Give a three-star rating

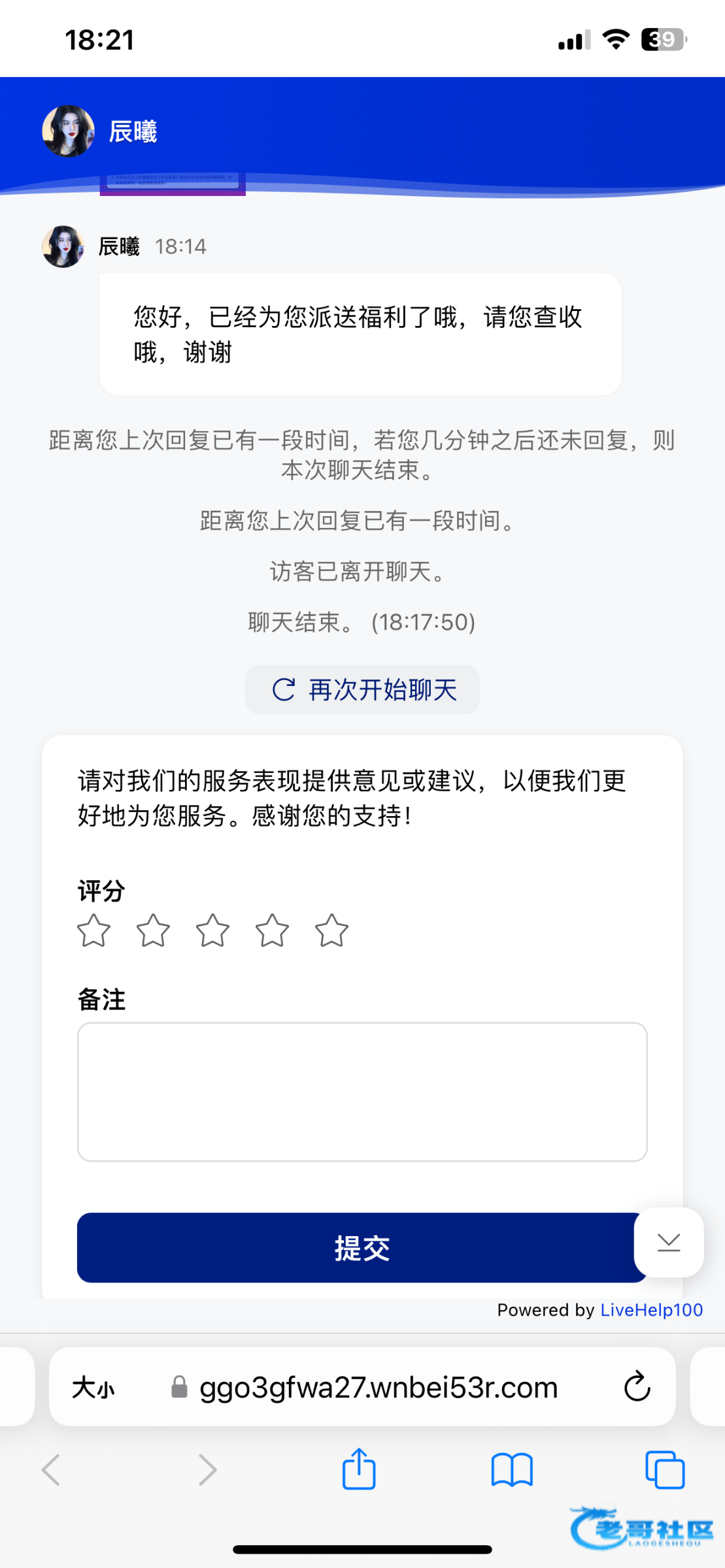coord(212,930)
